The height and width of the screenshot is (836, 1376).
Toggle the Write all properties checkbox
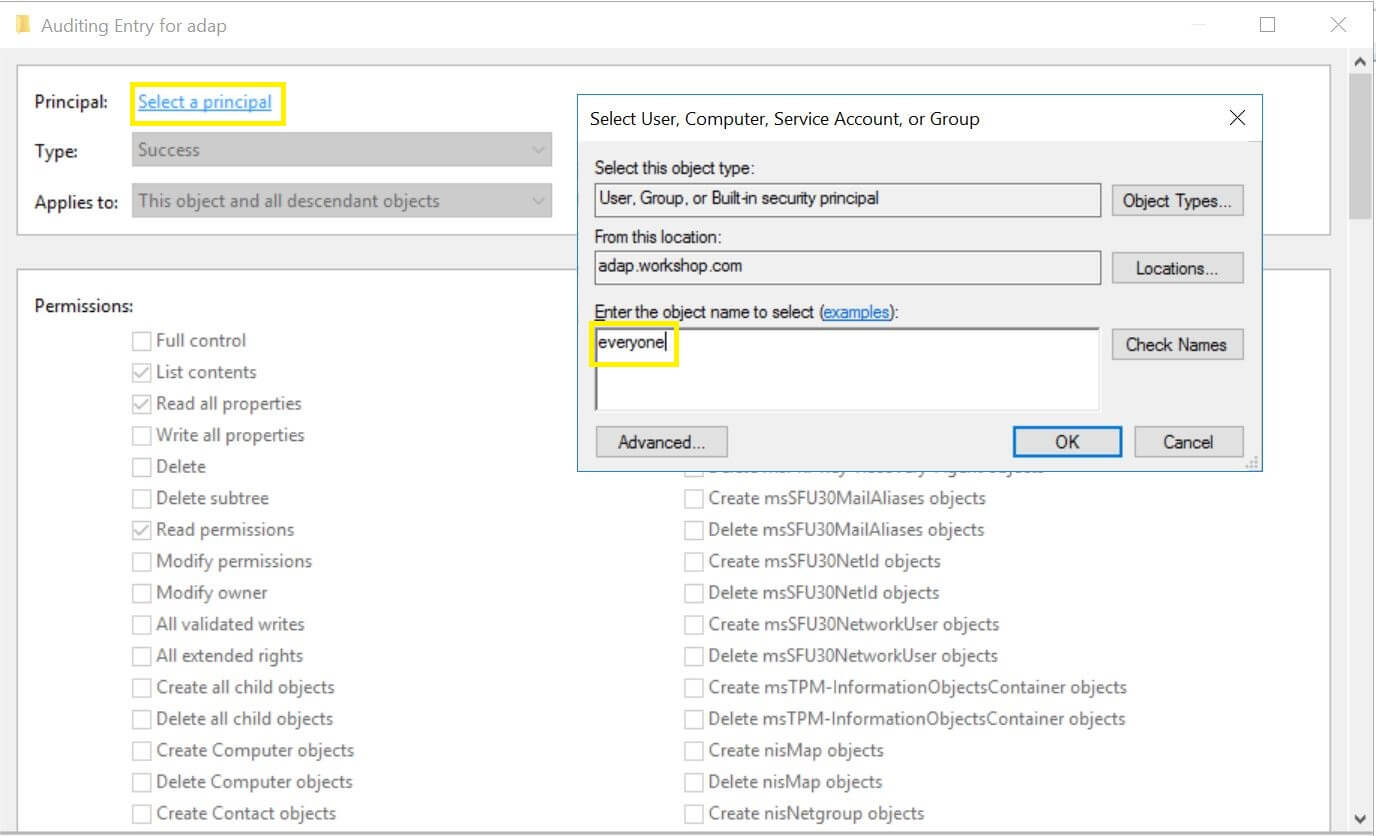click(x=141, y=436)
